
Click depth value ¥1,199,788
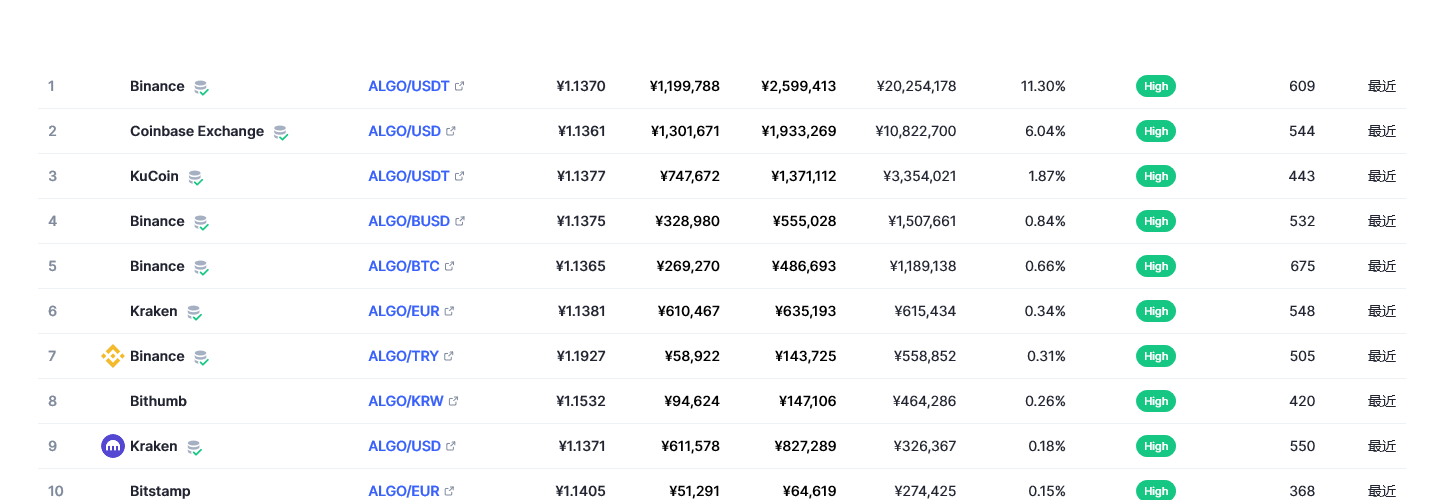click(x=685, y=86)
